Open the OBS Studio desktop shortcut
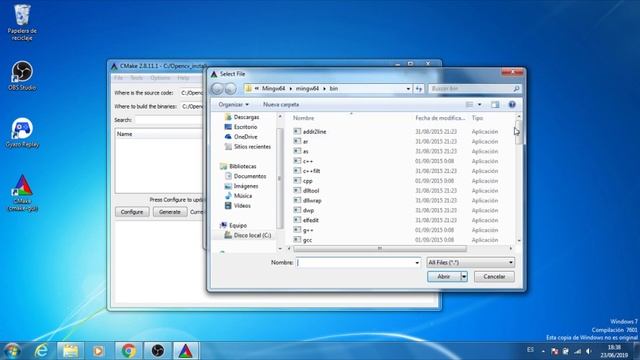 [x=22, y=76]
